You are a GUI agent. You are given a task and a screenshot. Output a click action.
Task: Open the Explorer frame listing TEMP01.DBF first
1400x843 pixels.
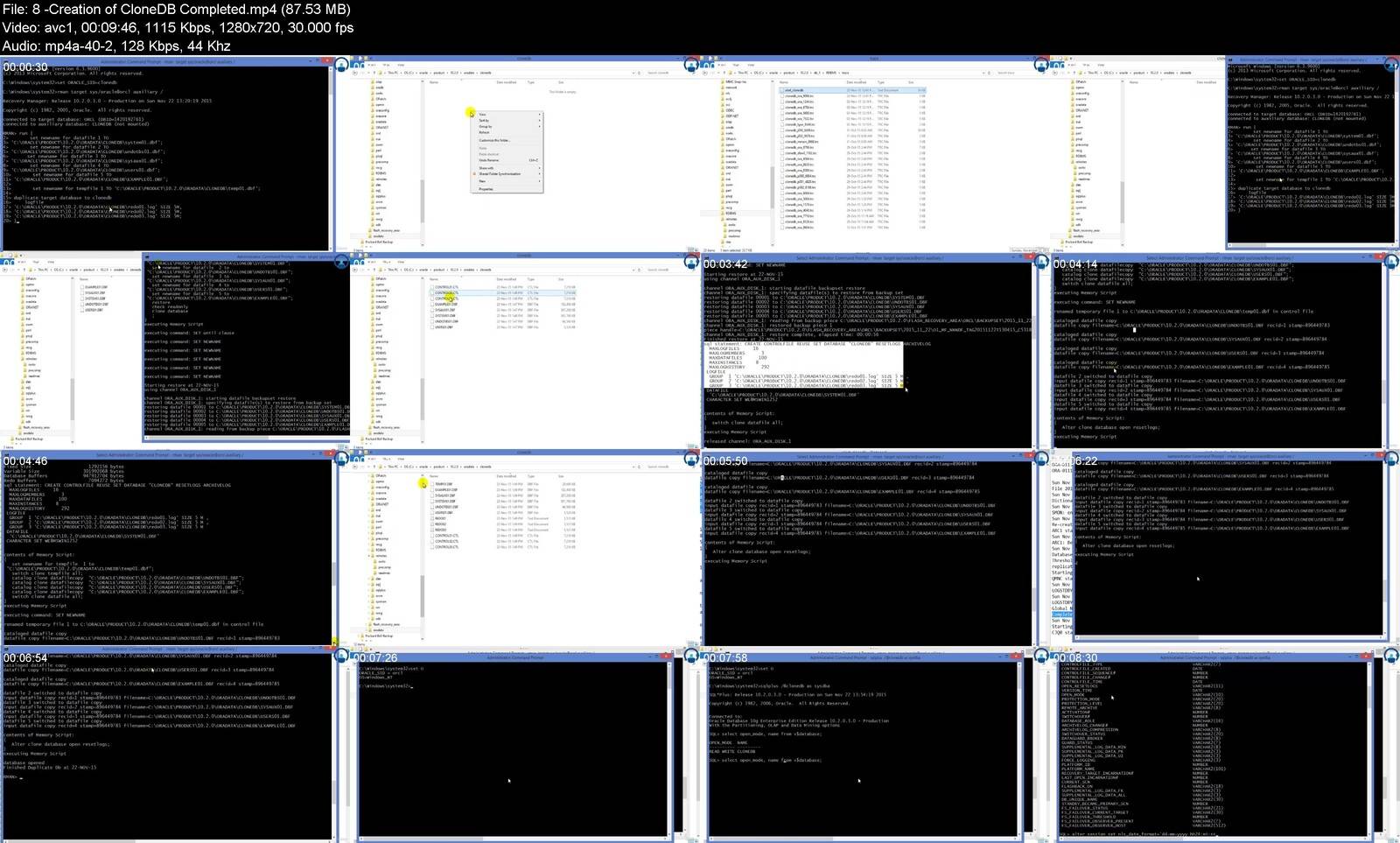(523, 549)
